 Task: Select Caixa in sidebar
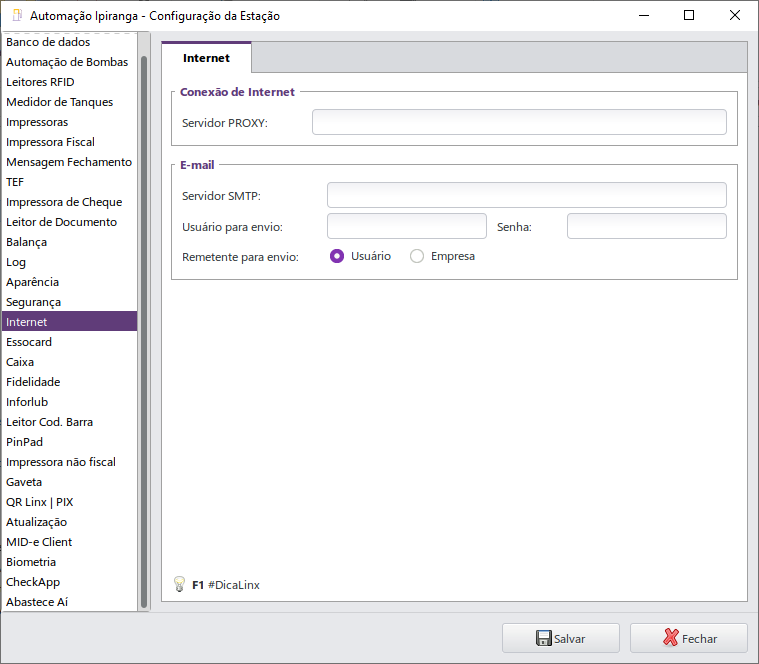pos(69,362)
